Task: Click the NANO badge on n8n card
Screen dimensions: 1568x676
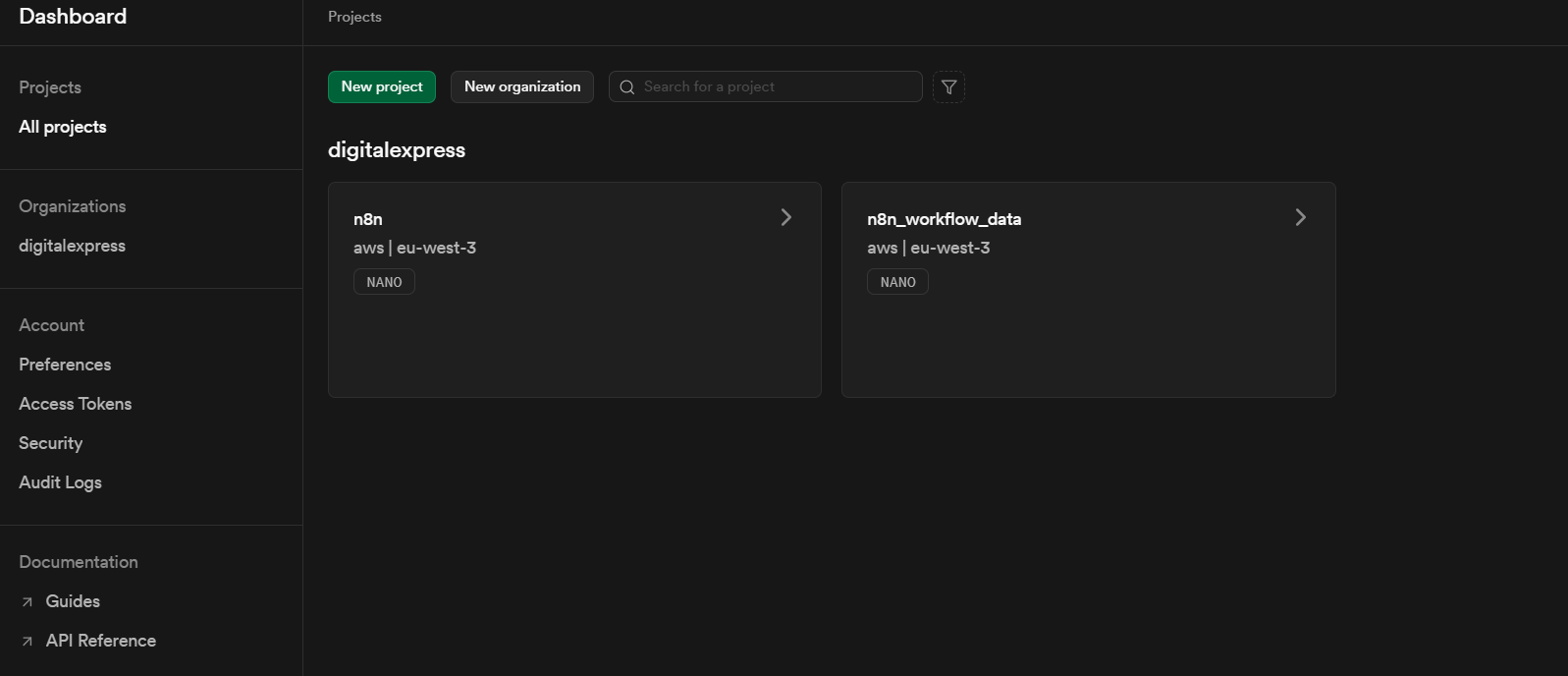Action: tap(384, 282)
